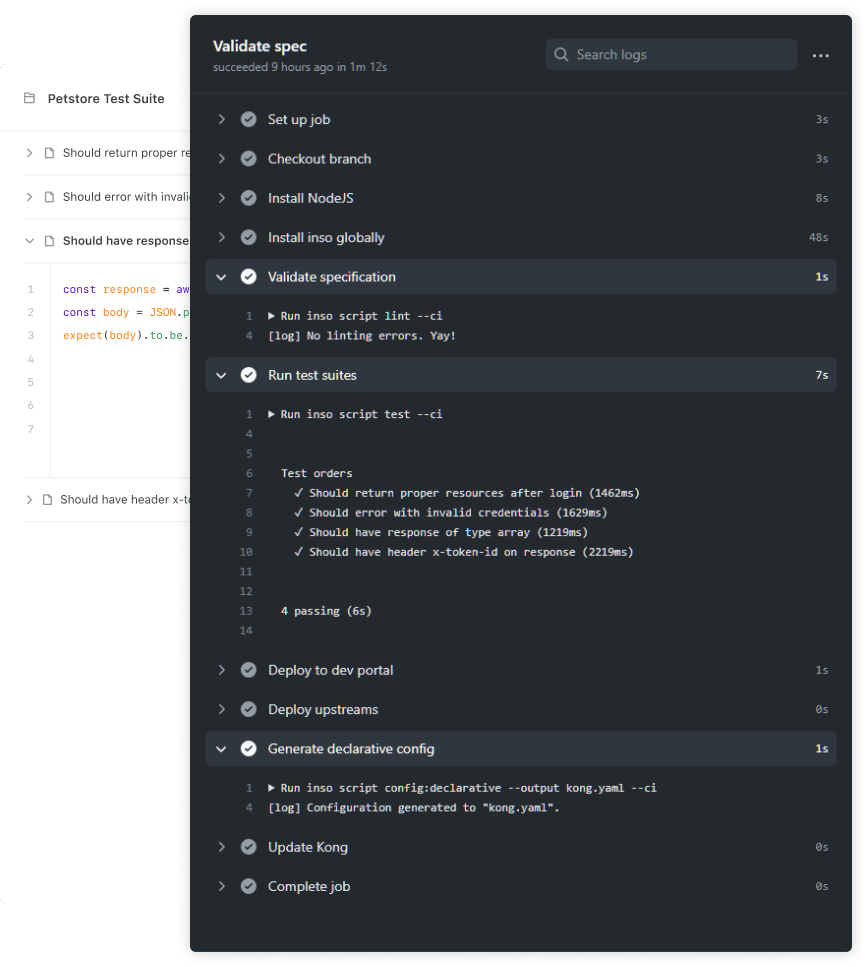Click the success checkmark on Set up job
Viewport: 867px width, 967px height.
[x=248, y=119]
